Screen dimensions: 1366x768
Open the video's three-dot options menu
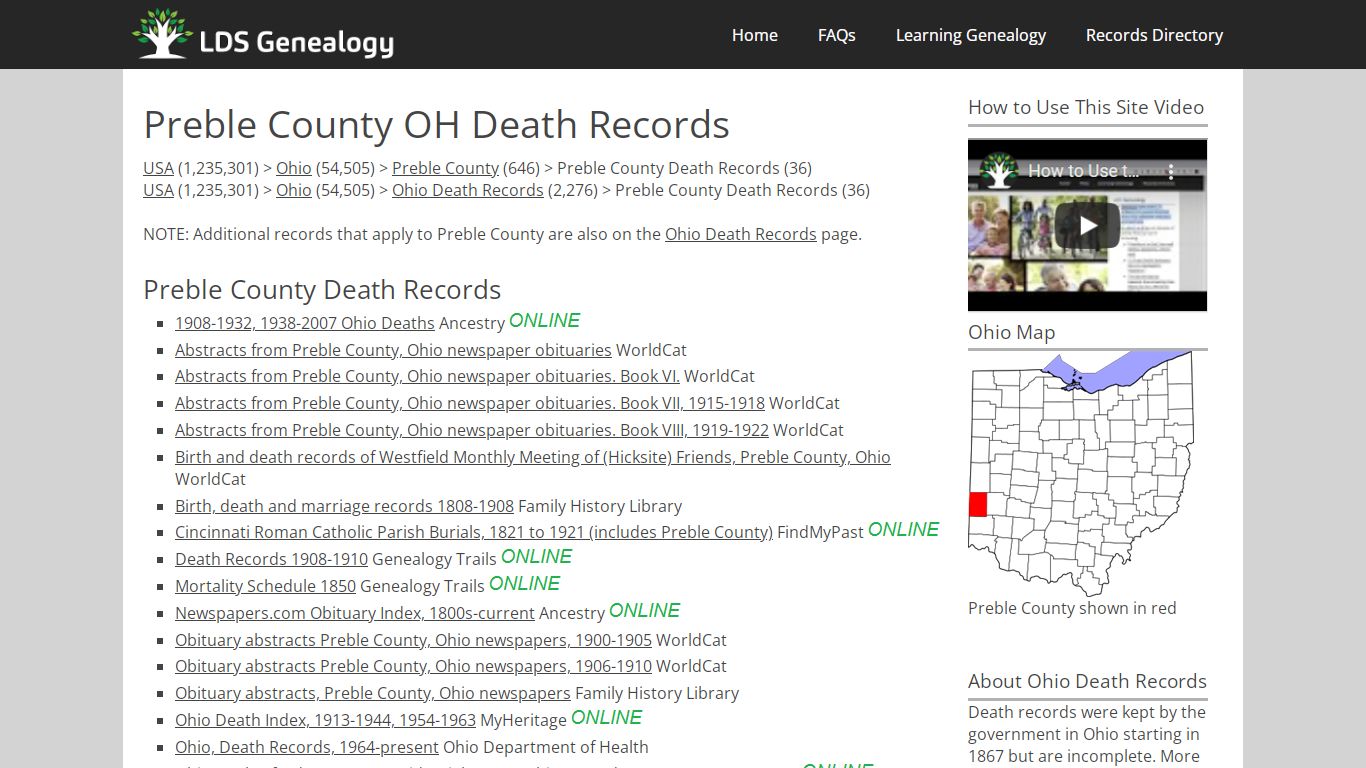pyautogui.click(x=1171, y=171)
